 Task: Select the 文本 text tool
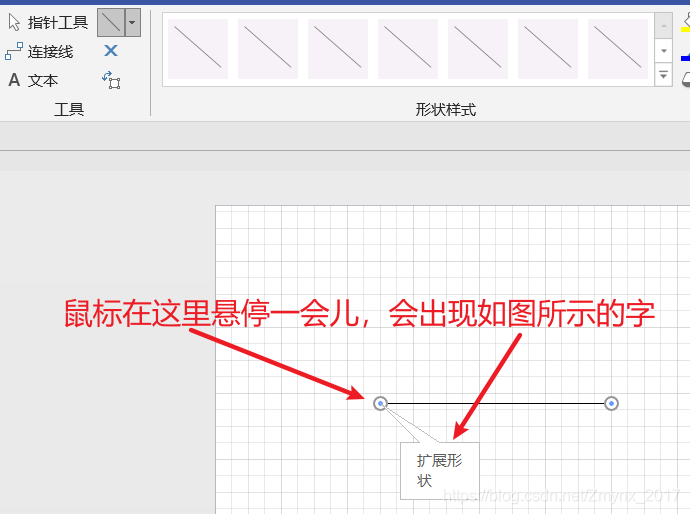coord(33,81)
